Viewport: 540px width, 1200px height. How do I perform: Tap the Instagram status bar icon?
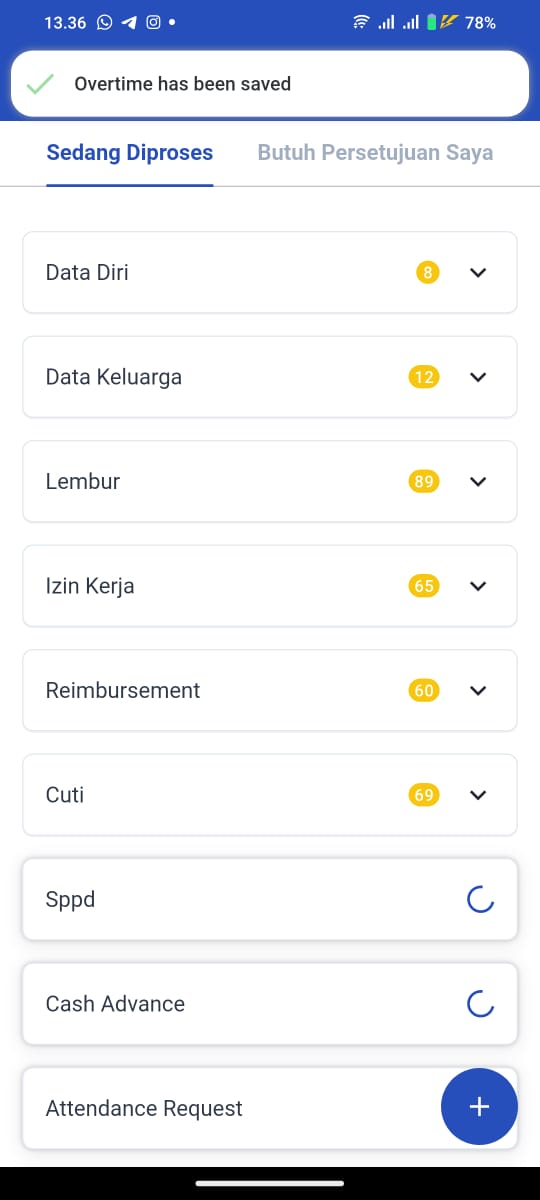[x=153, y=22]
